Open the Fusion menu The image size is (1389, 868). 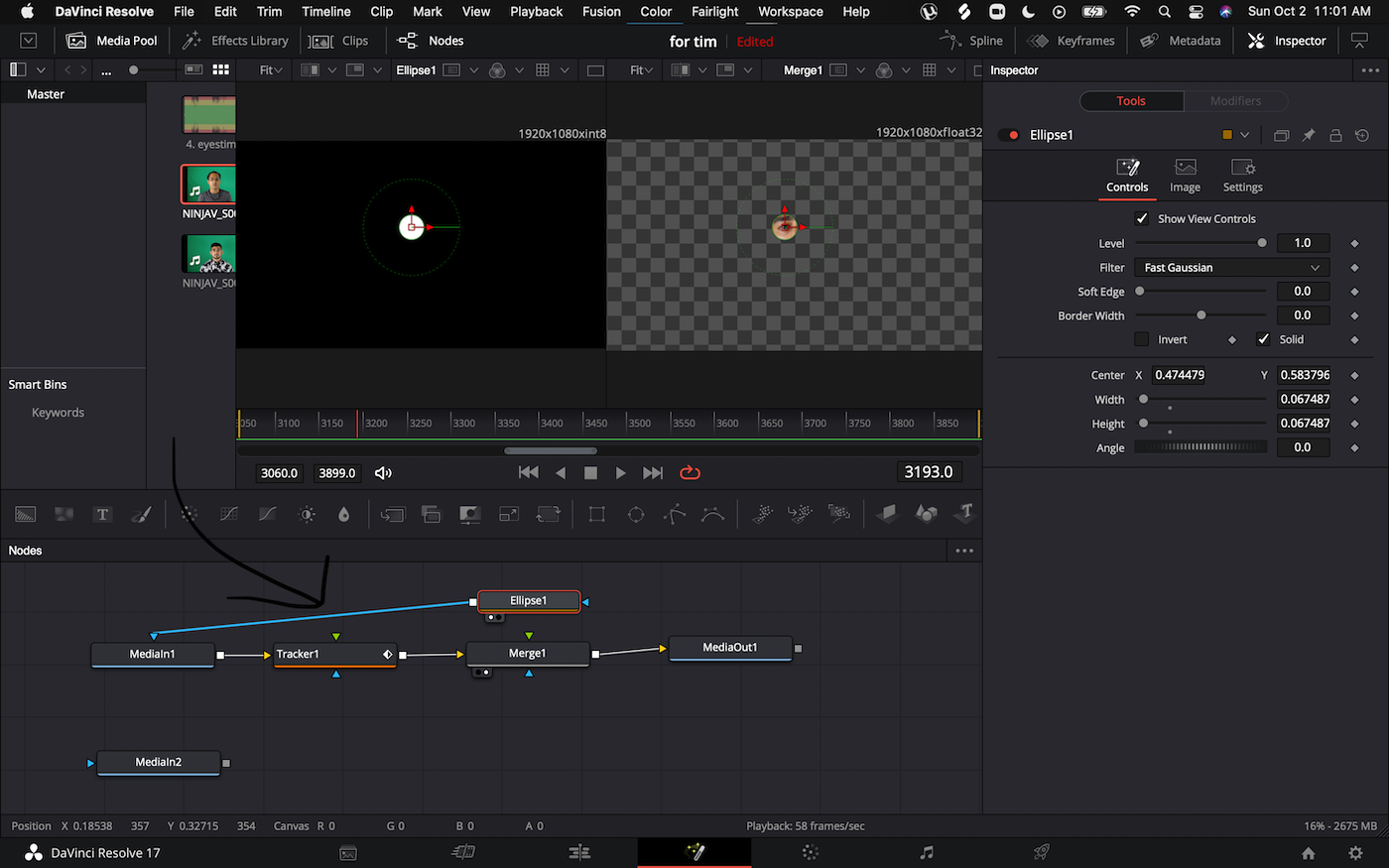(x=601, y=12)
